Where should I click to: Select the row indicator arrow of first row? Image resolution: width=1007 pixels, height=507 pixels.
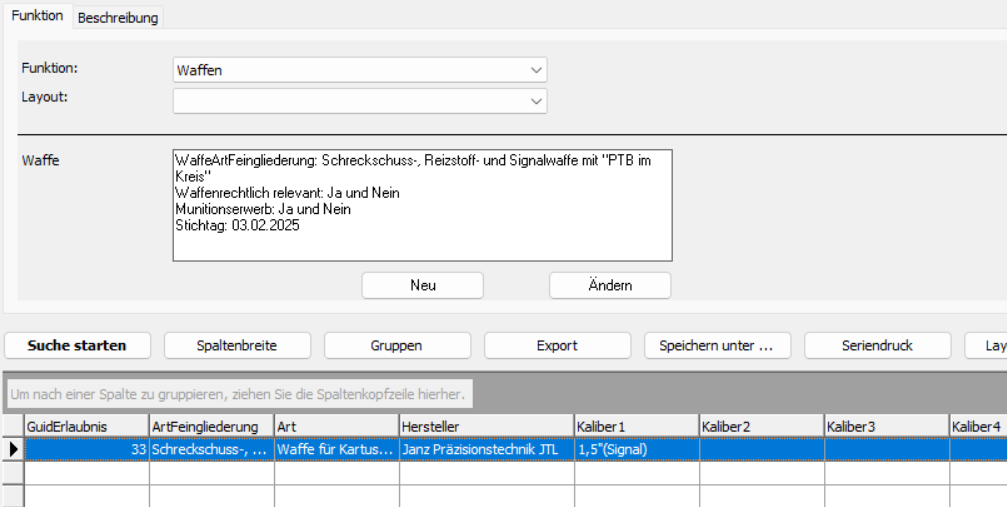[13, 450]
